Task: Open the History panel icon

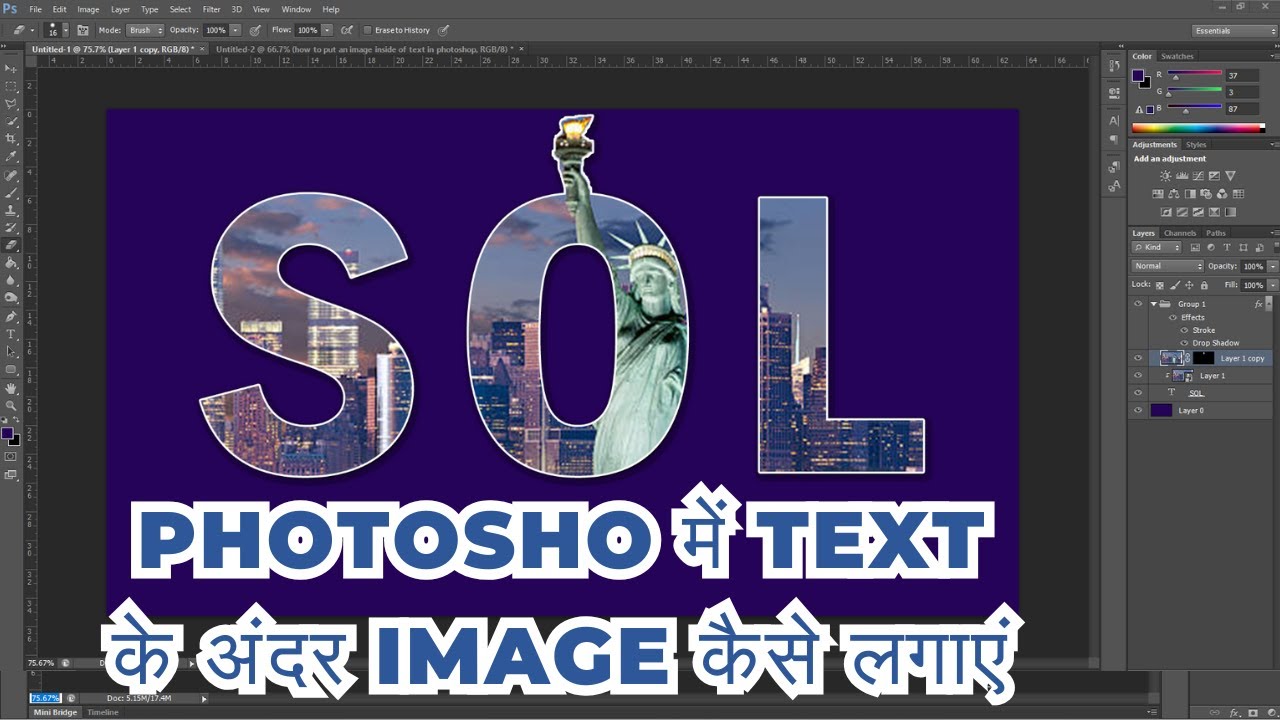Action: (x=1115, y=66)
